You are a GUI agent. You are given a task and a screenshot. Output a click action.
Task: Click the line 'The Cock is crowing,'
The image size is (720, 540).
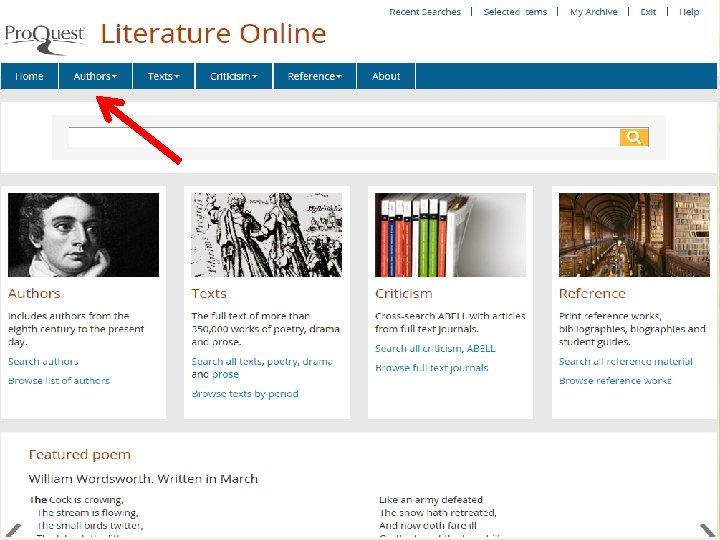77,500
